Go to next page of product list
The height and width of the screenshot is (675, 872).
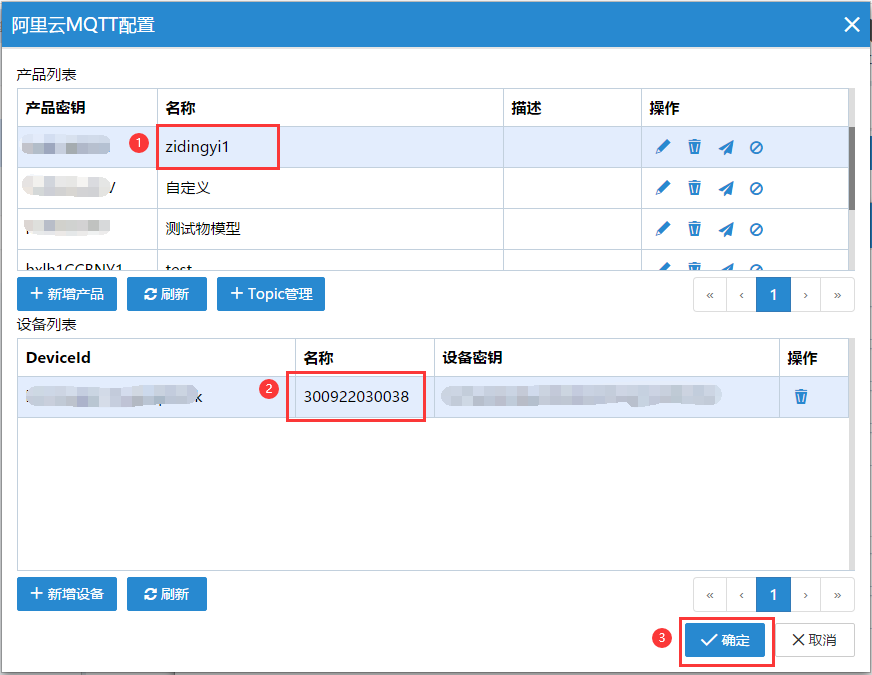(x=806, y=295)
